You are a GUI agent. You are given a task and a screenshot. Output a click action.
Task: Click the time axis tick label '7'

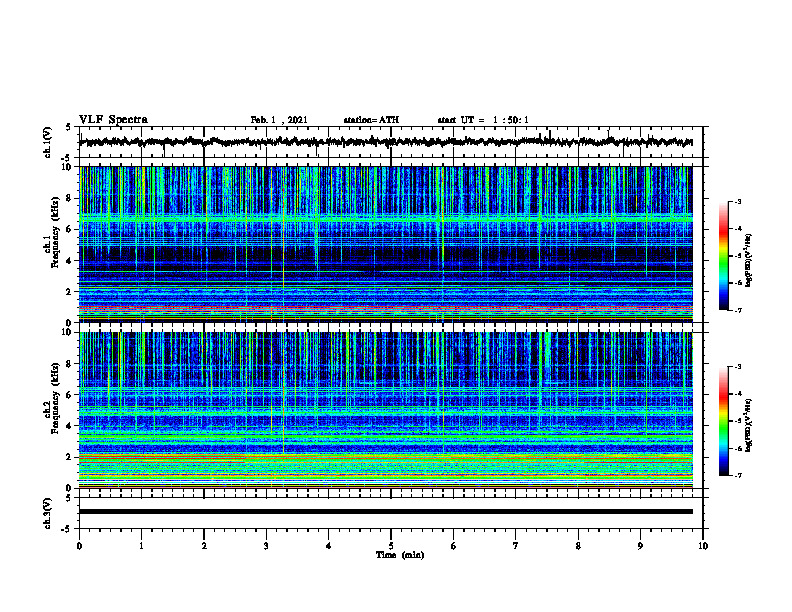point(516,546)
